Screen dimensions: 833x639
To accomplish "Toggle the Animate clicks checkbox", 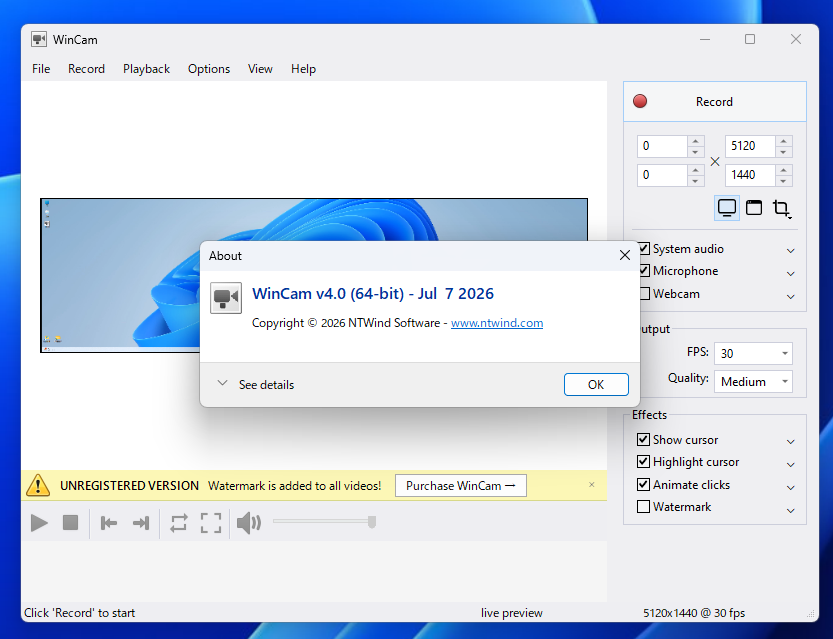I will [643, 485].
